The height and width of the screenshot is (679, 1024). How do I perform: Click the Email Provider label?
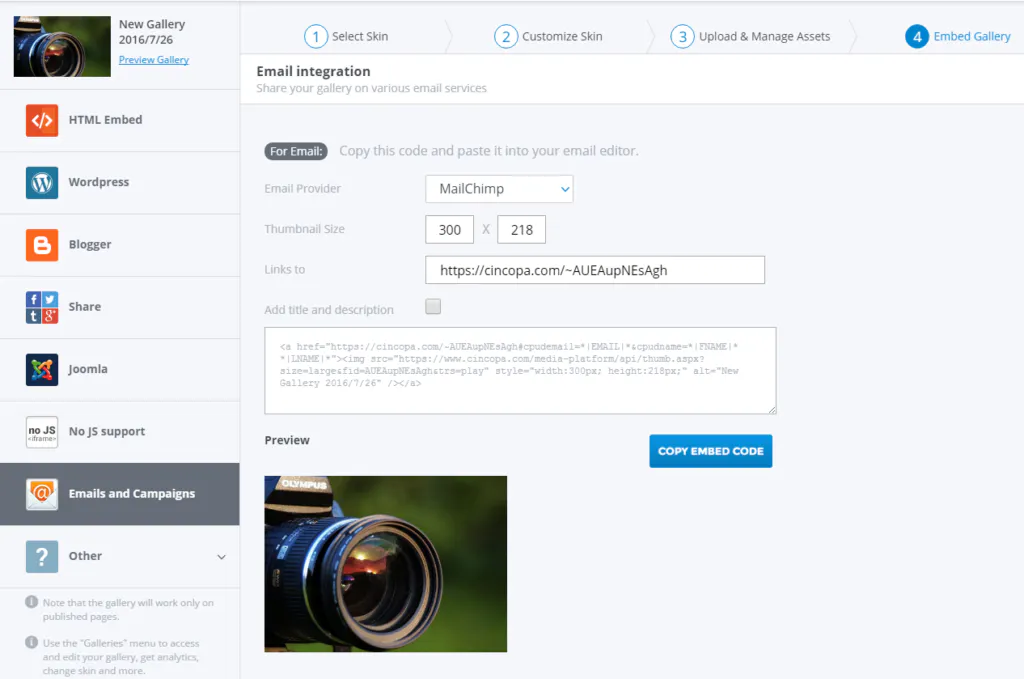pyautogui.click(x=302, y=189)
